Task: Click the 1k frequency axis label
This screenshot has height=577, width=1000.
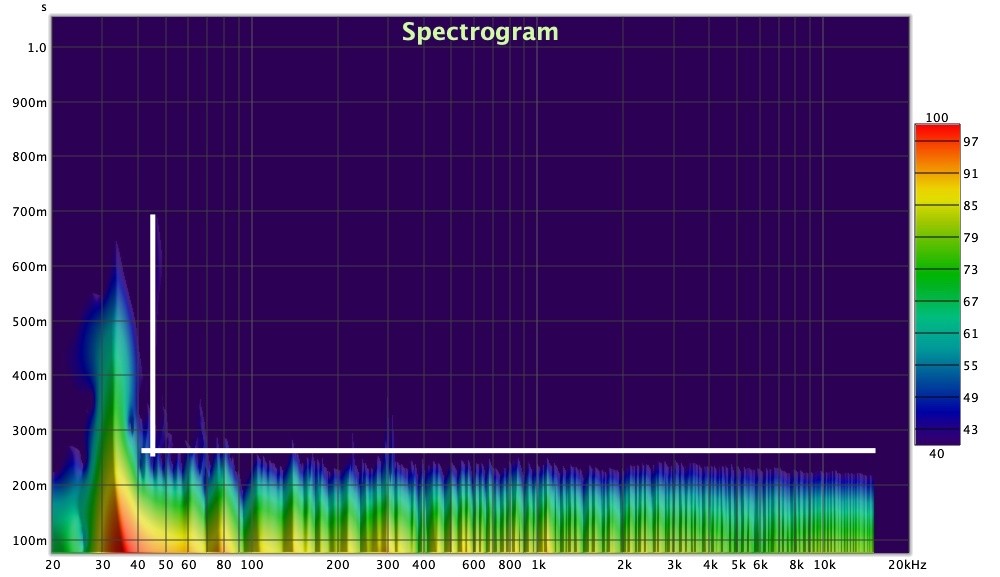Action: pos(538,565)
